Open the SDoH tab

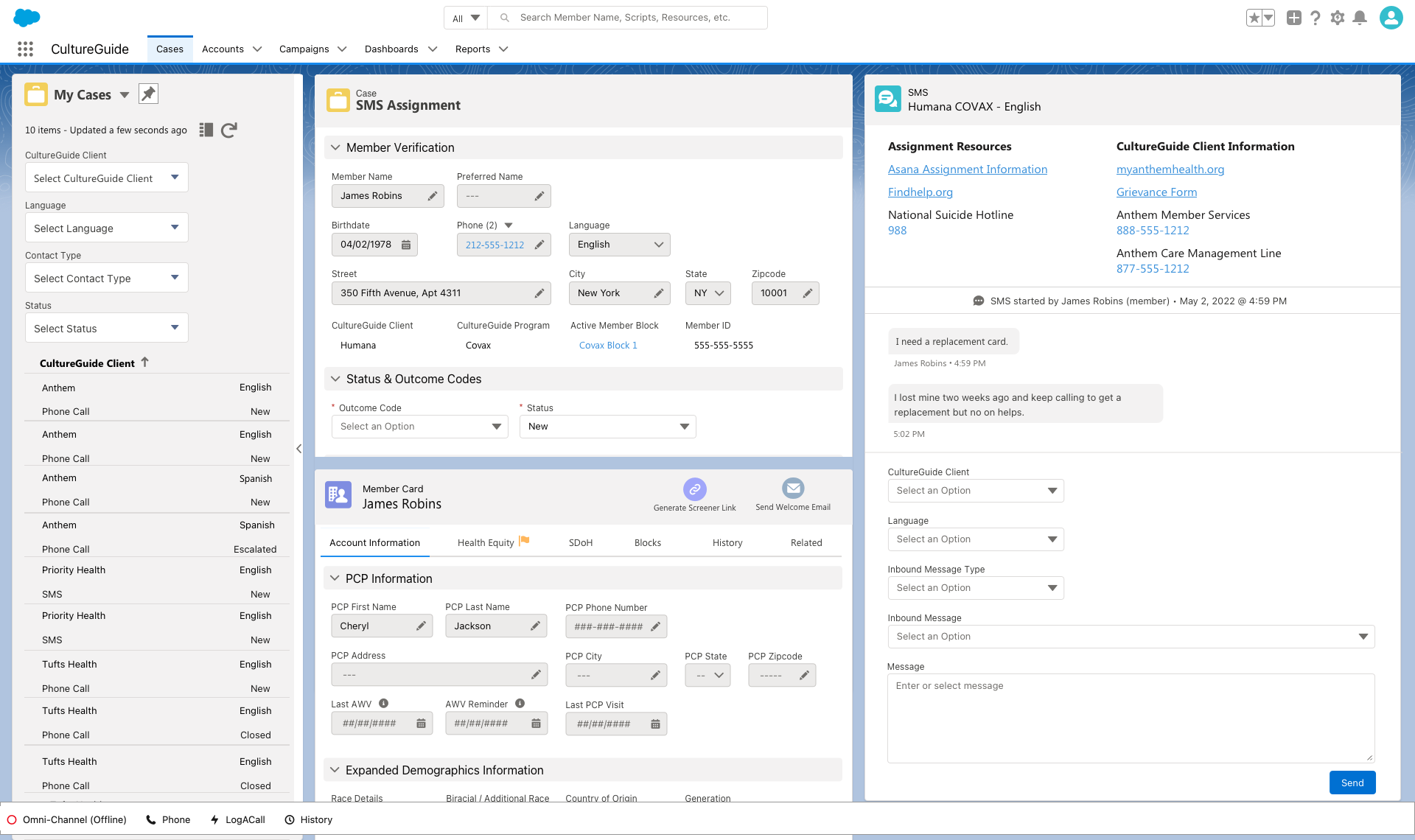(x=580, y=543)
